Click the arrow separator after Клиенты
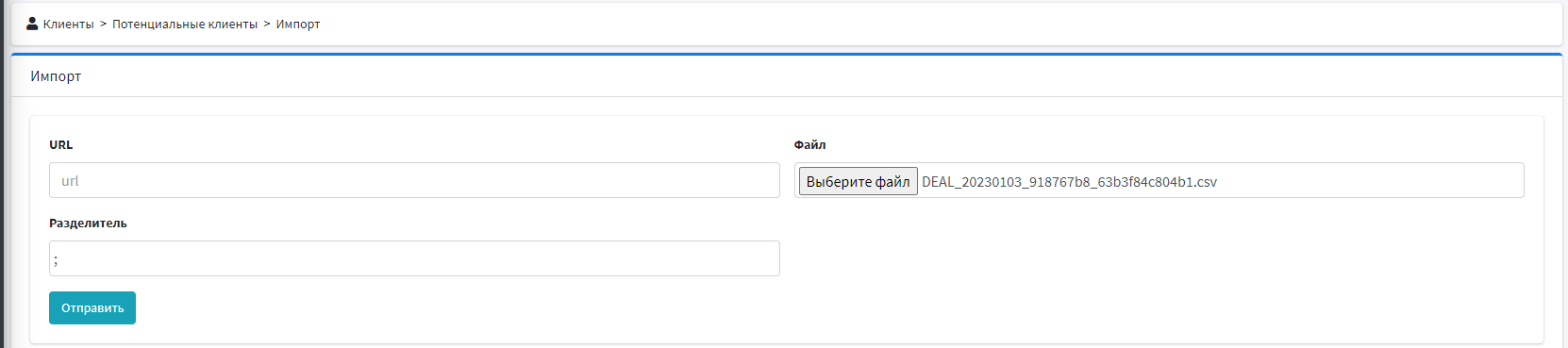 103,25
